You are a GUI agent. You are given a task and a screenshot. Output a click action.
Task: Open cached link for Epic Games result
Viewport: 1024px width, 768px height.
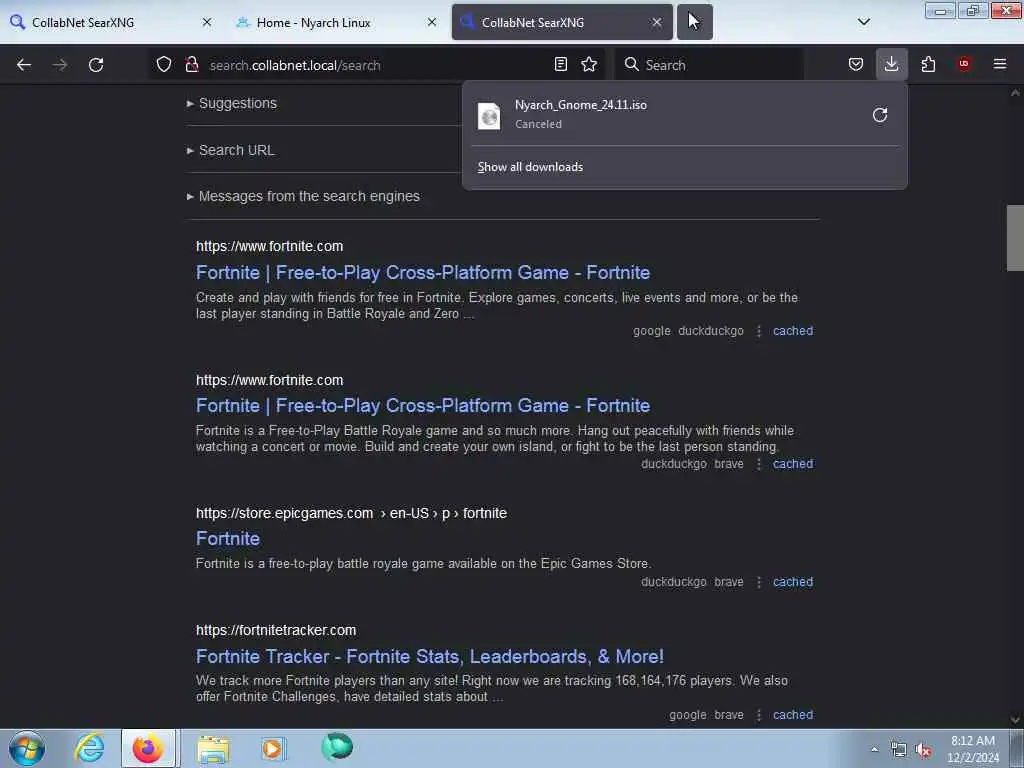[x=793, y=582]
